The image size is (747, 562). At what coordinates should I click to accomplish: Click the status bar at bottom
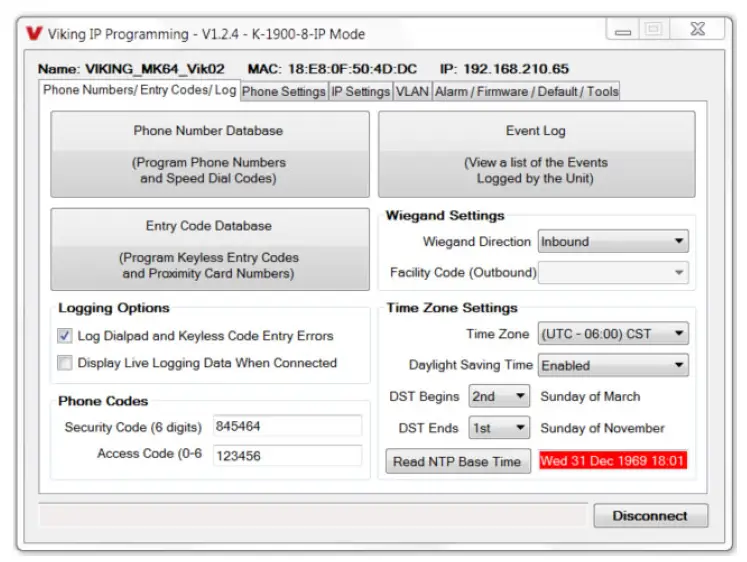click(x=313, y=515)
